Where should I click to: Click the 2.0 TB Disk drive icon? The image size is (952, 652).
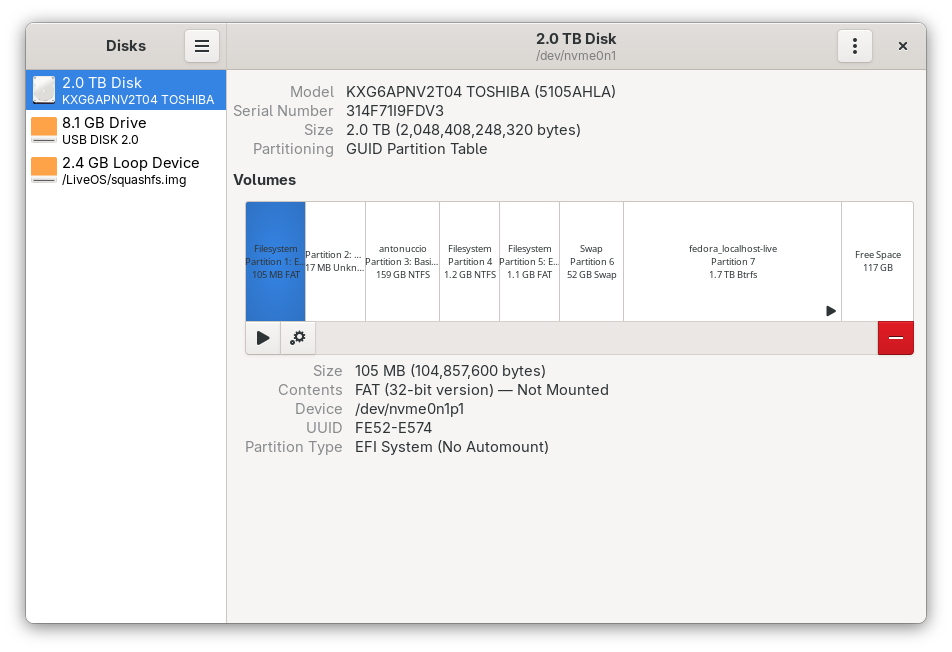pos(44,90)
